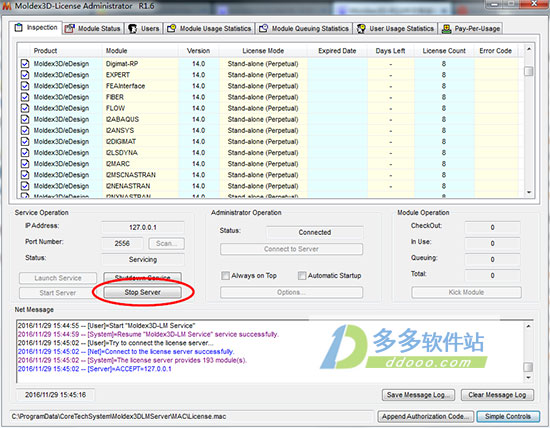Toggle checkbox for FEAInterface module row
This screenshot has height=428, width=550.
25,86
